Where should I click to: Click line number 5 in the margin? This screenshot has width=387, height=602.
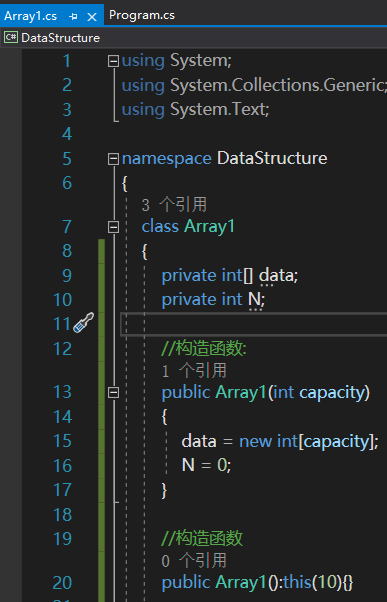click(x=67, y=159)
